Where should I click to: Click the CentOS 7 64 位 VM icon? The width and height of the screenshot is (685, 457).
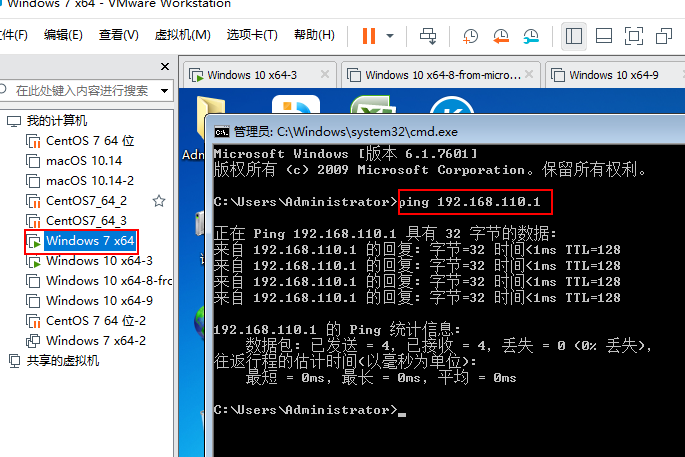tap(33, 141)
